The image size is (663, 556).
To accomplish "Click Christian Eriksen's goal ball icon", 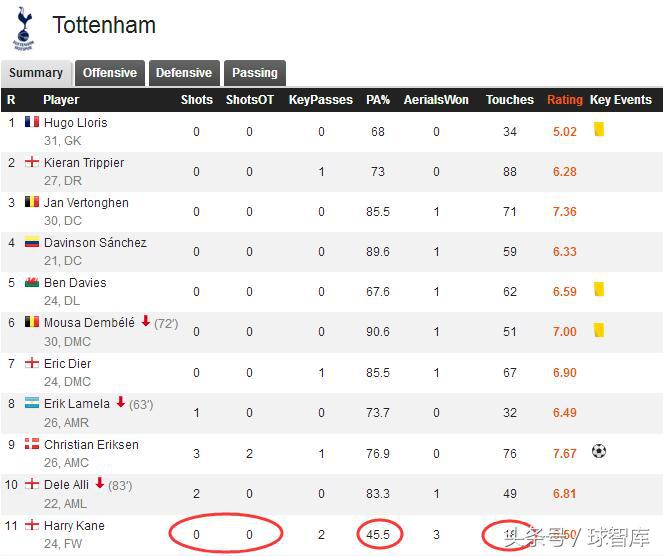I will [x=599, y=451].
